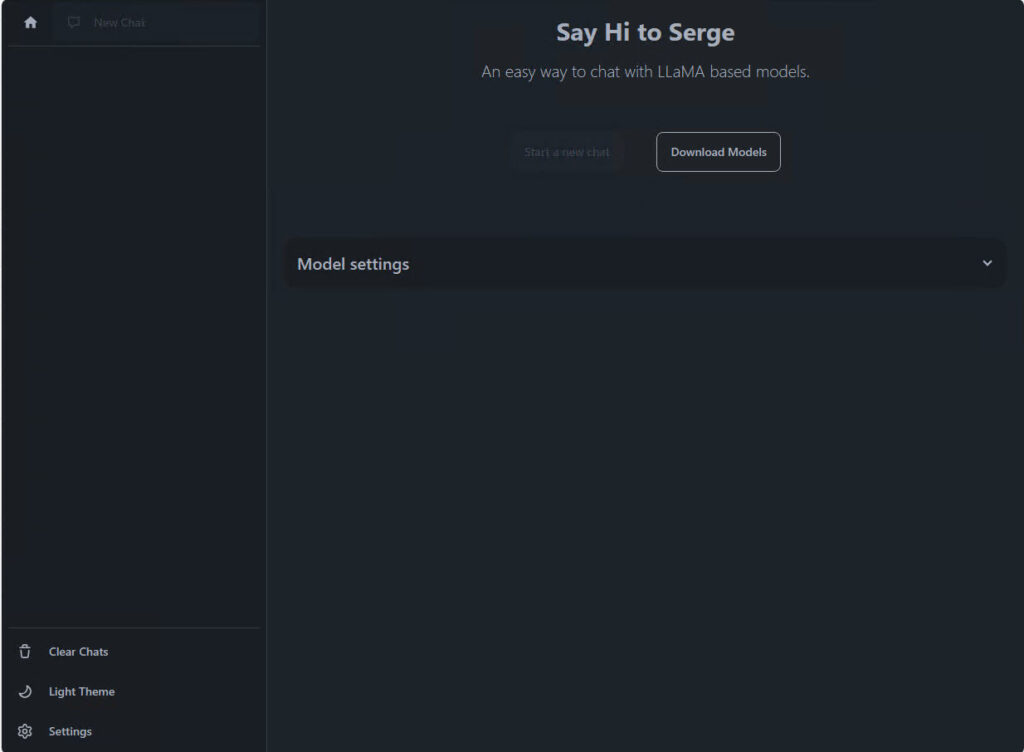Click the LLaMA based models subtitle text
The width and height of the screenshot is (1024, 752).
point(645,72)
